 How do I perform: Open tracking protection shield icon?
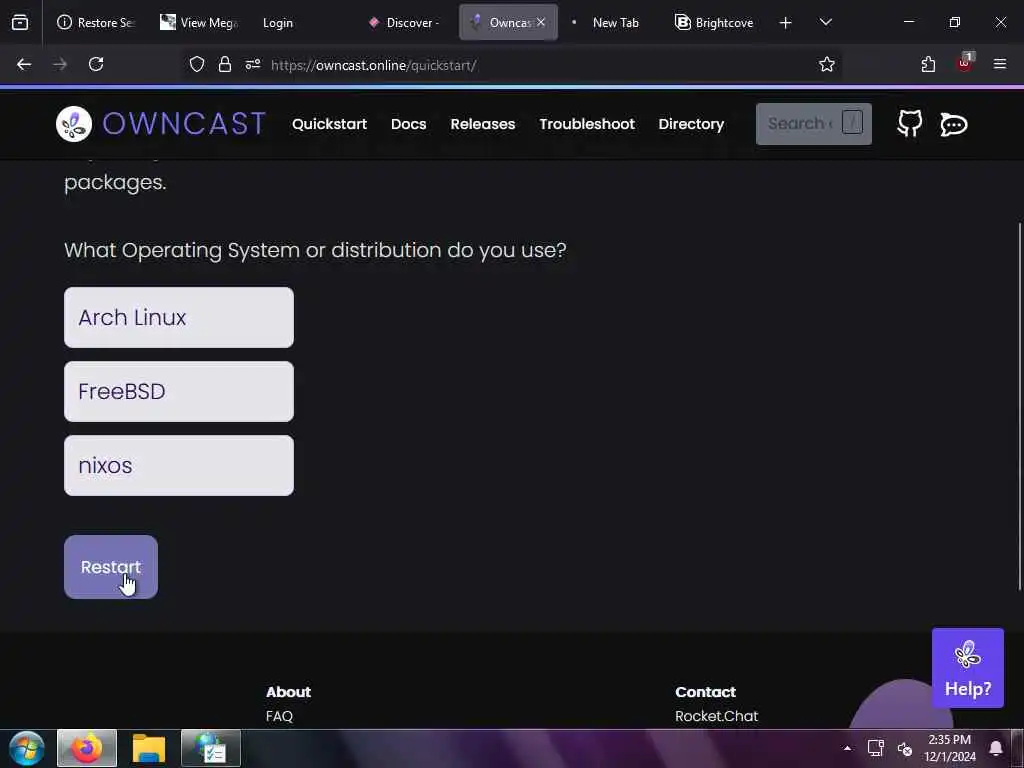click(197, 64)
